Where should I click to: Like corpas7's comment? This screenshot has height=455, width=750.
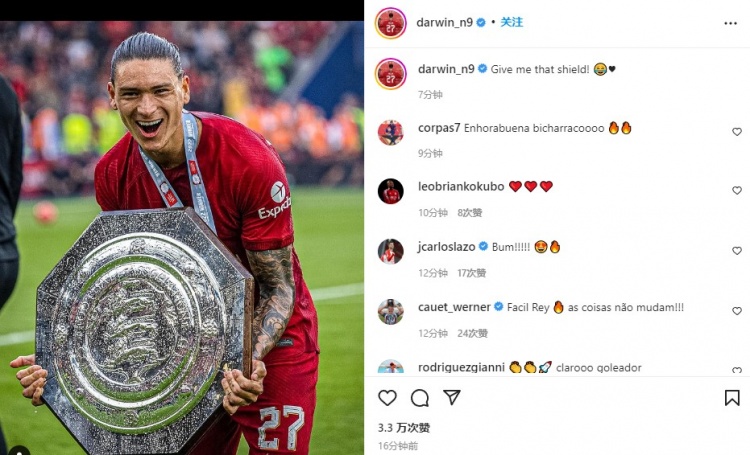tap(737, 132)
